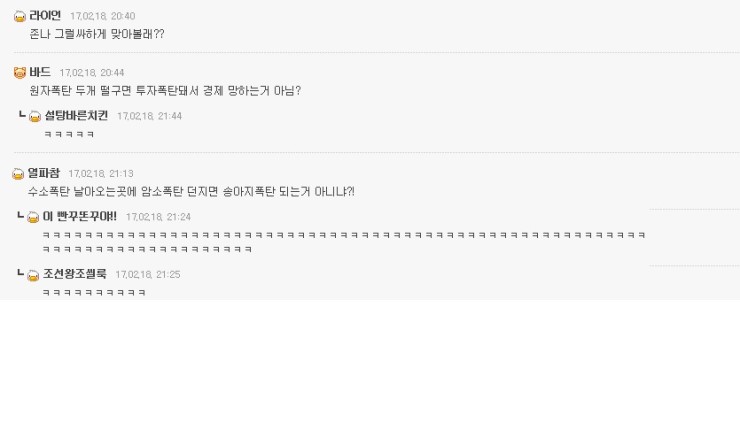The width and height of the screenshot is (740, 430).
Task: Click the comment text starting with 원자폭탄
Action: [165, 91]
